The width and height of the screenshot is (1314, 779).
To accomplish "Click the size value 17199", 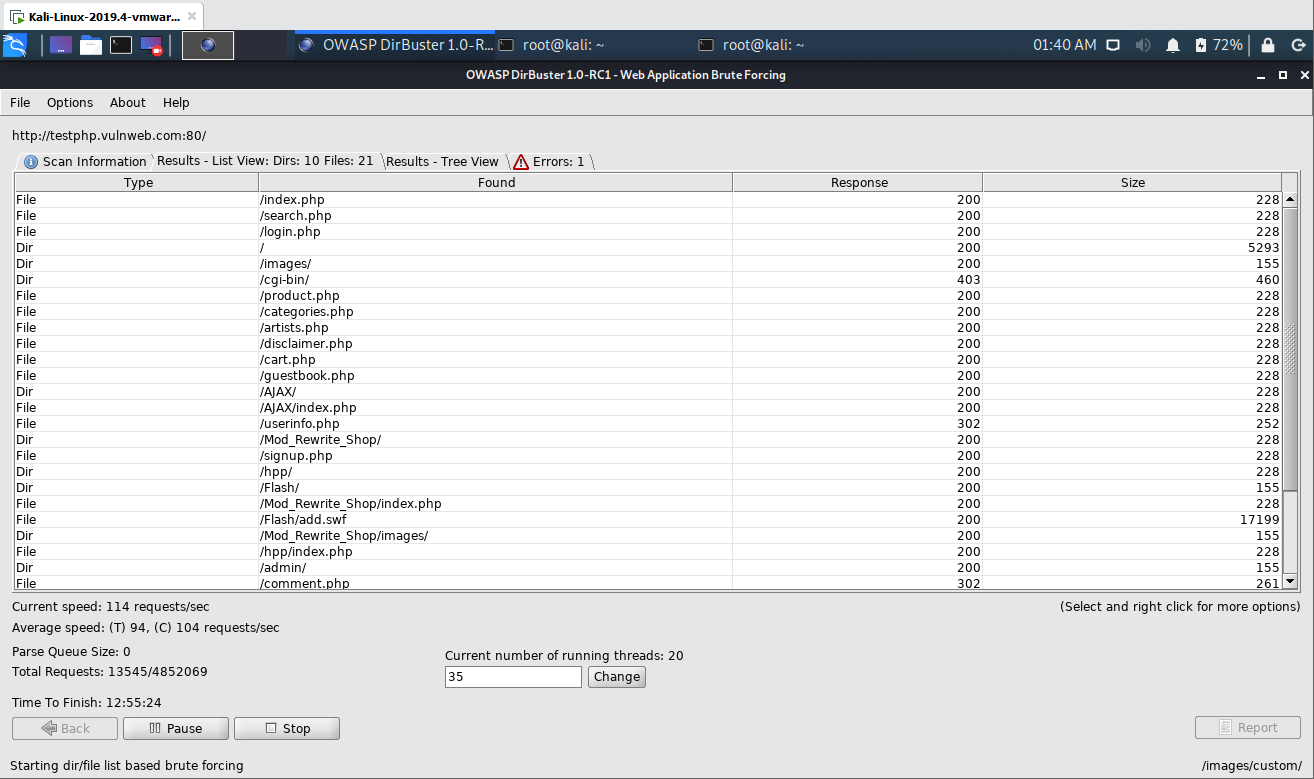I will pos(1259,520).
